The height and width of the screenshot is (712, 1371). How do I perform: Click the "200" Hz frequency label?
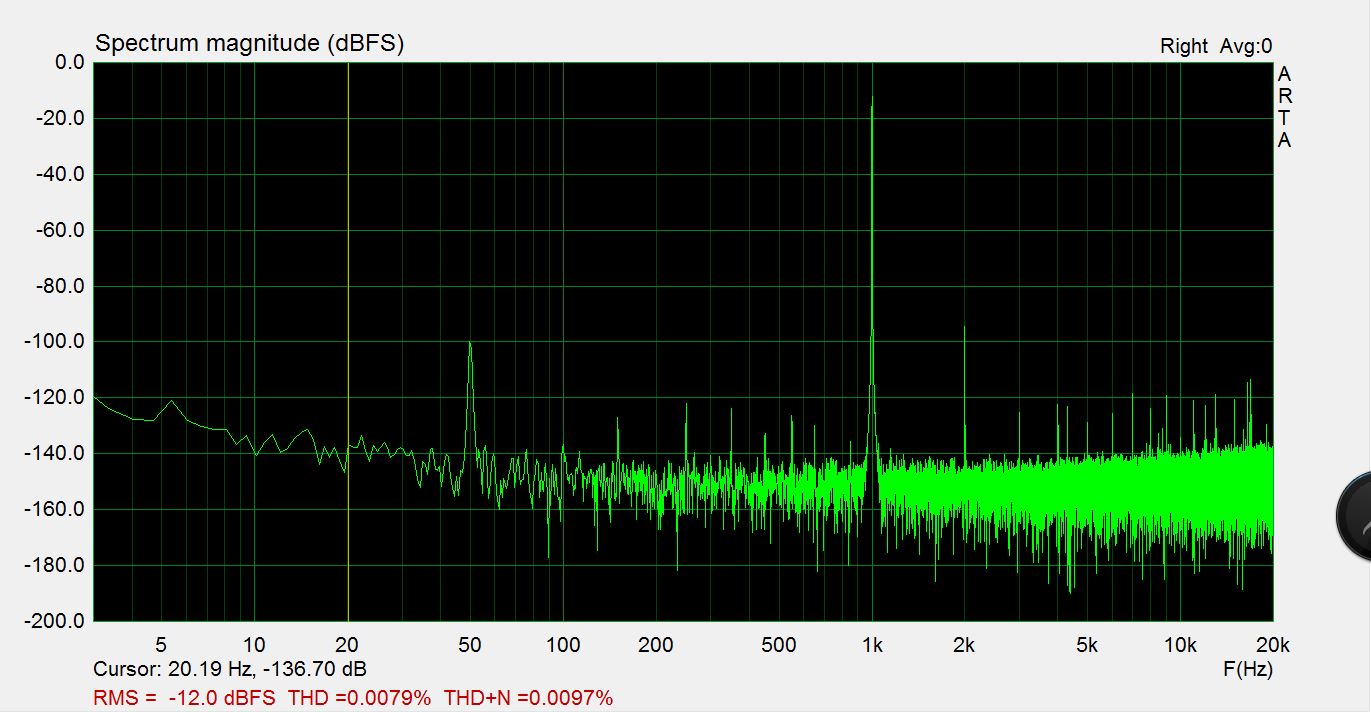click(656, 645)
